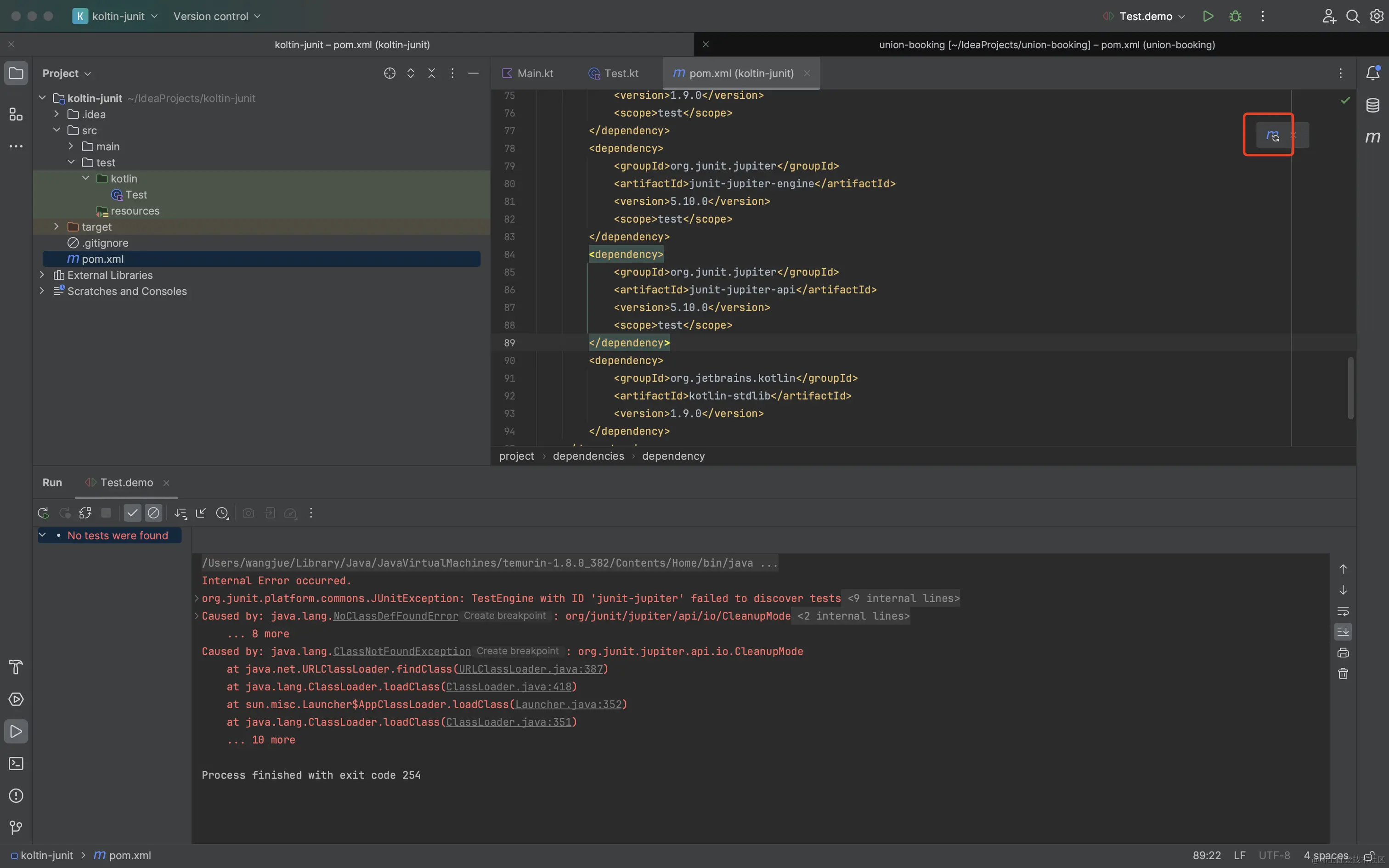Print the console output
The height and width of the screenshot is (868, 1389).
click(1343, 653)
